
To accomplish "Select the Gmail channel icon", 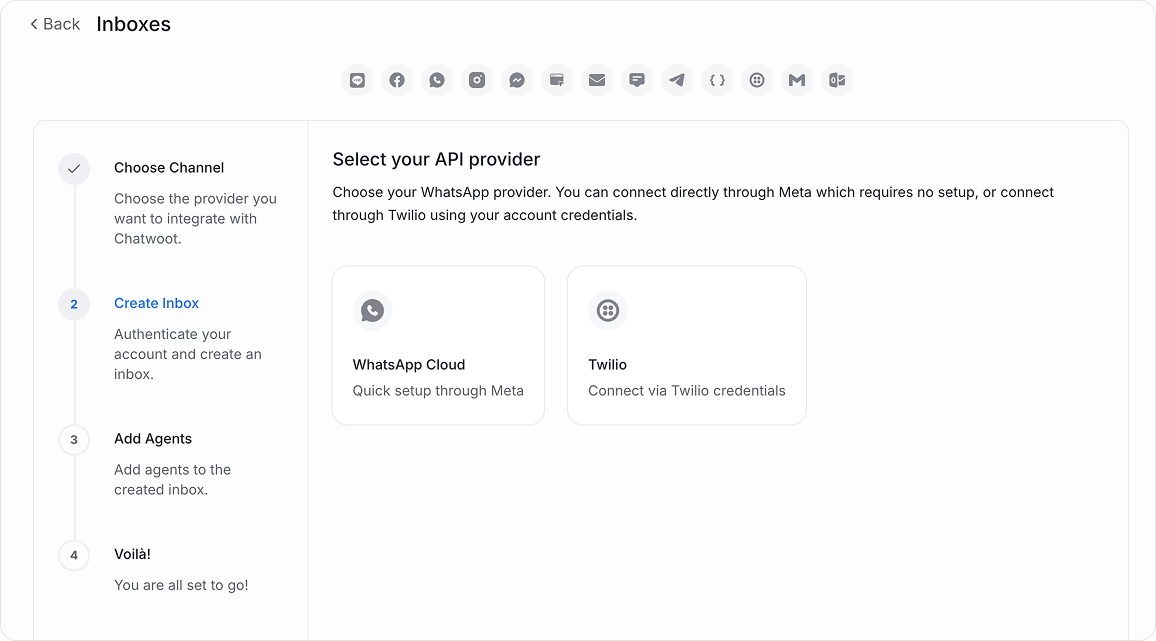I will (797, 80).
